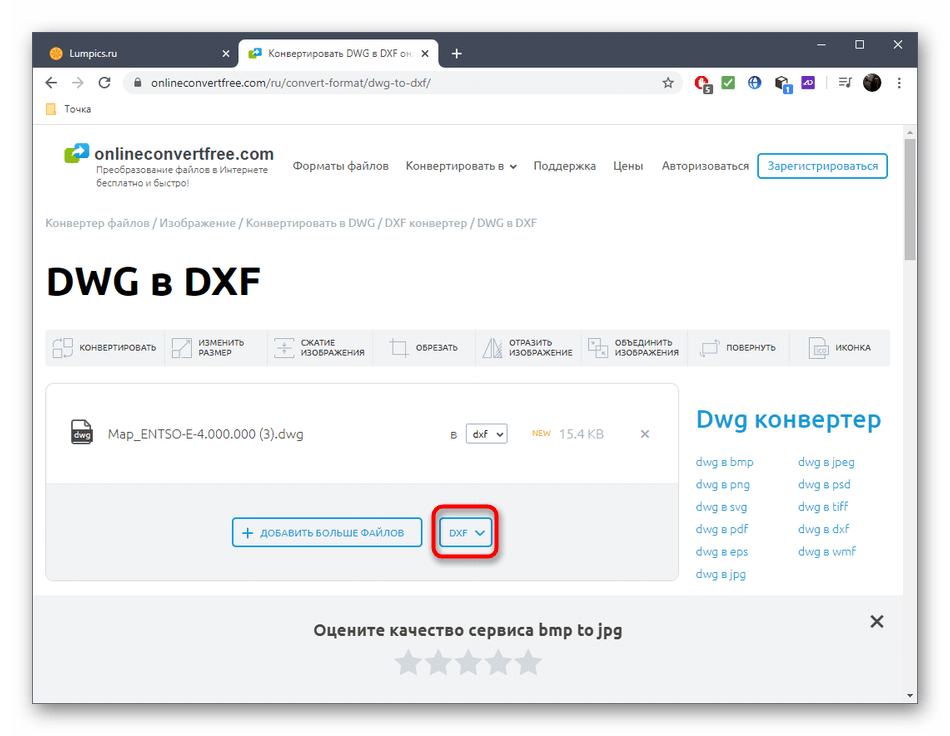Rate service with third star

468,663
